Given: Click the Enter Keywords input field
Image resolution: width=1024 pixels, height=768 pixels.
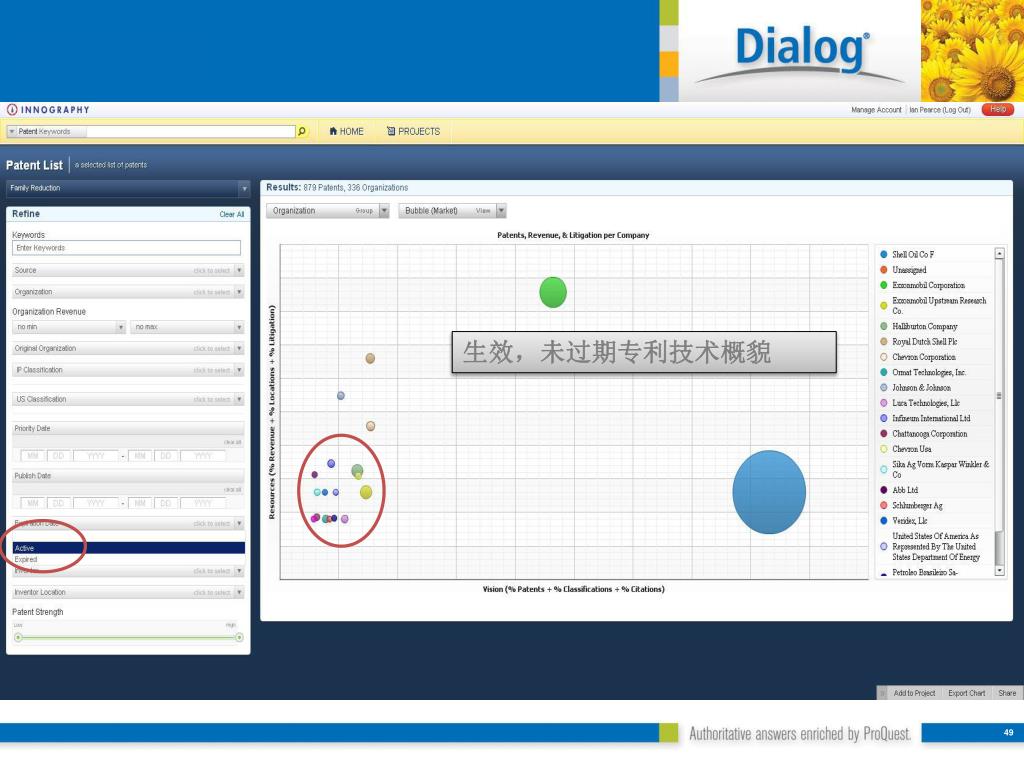Looking at the screenshot, I should (126, 248).
